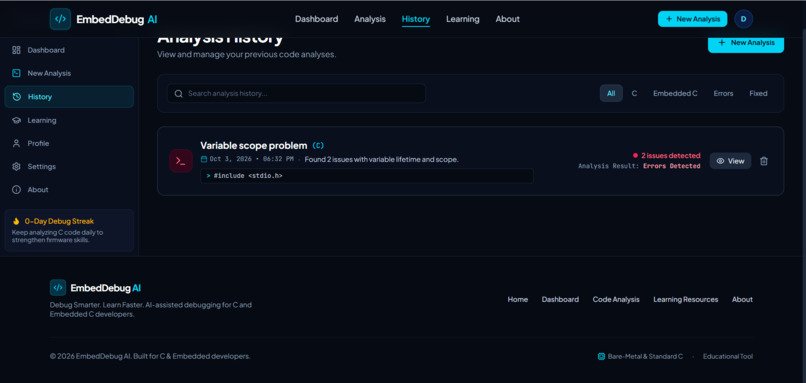
Task: Click the Educational Tool footer text
Action: coord(728,356)
